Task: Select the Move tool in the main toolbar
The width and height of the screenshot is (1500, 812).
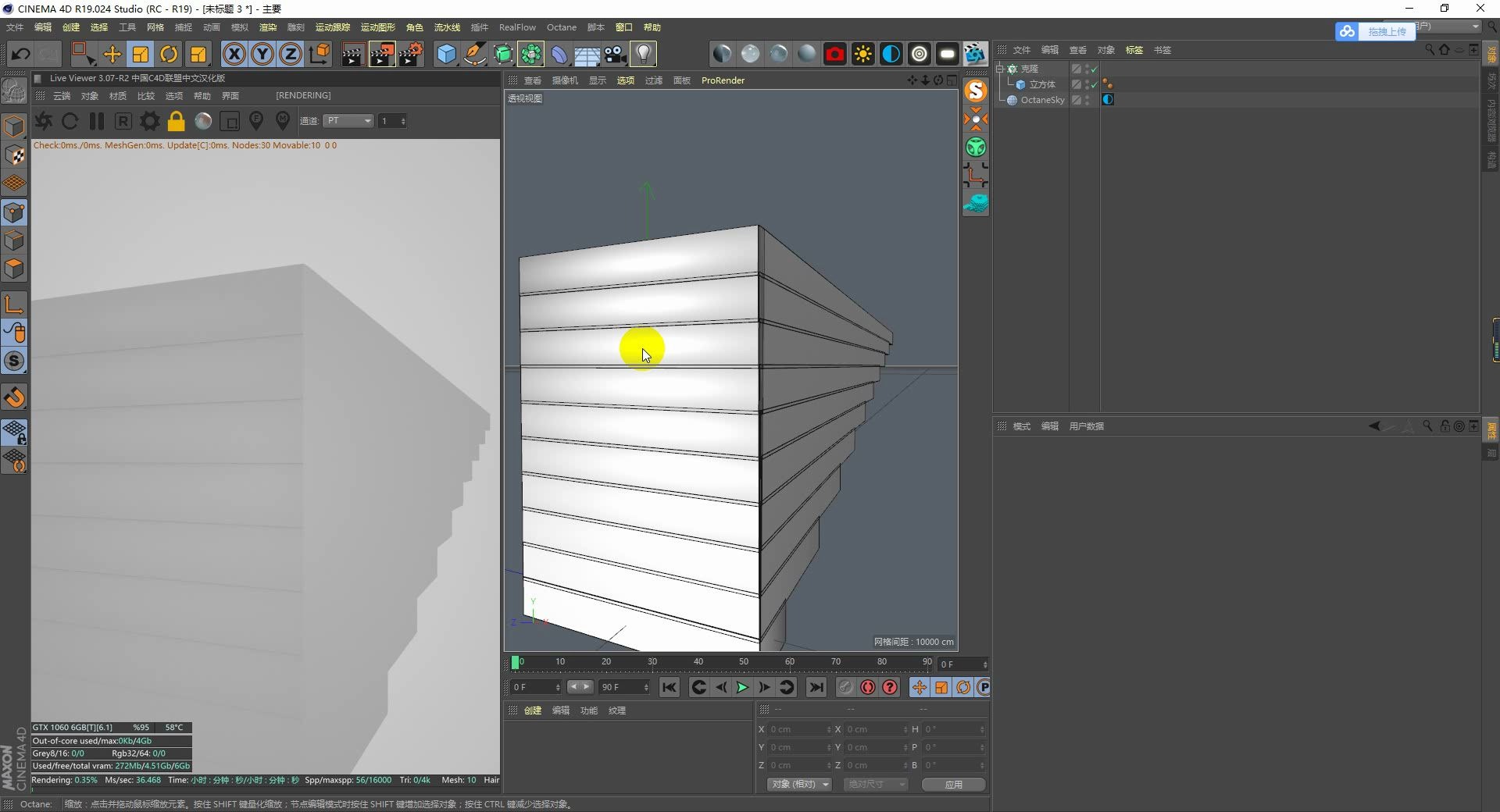Action: 112,54
